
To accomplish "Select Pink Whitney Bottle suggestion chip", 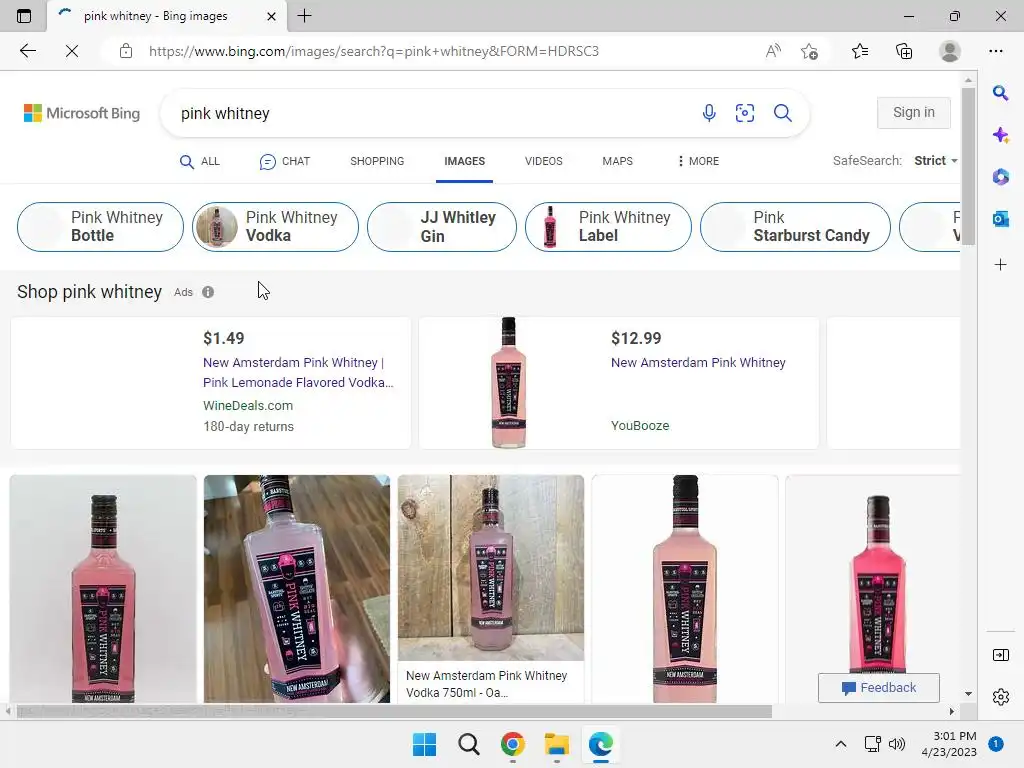I will [100, 227].
